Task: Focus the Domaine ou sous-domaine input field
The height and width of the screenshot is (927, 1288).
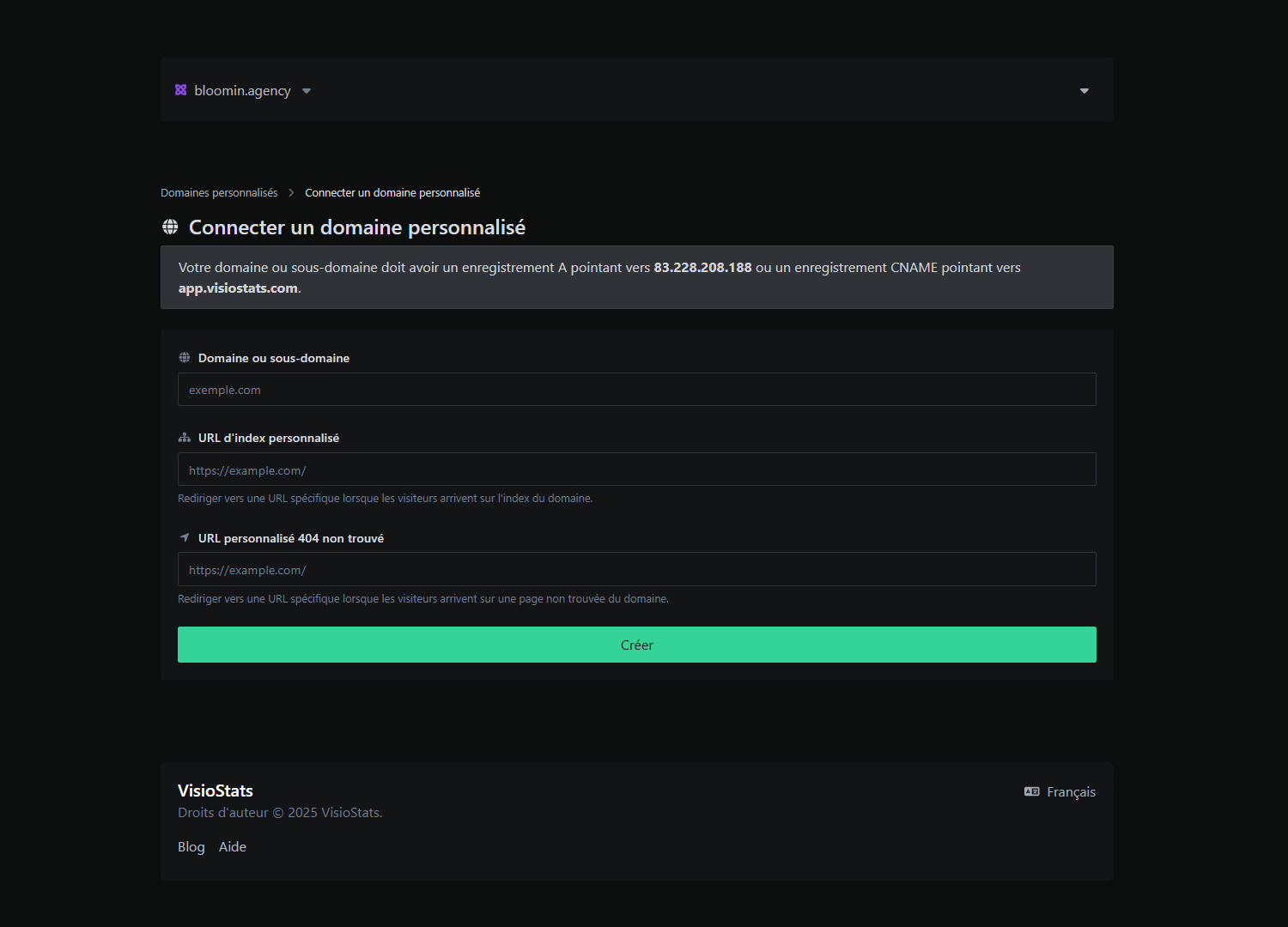Action: point(636,390)
